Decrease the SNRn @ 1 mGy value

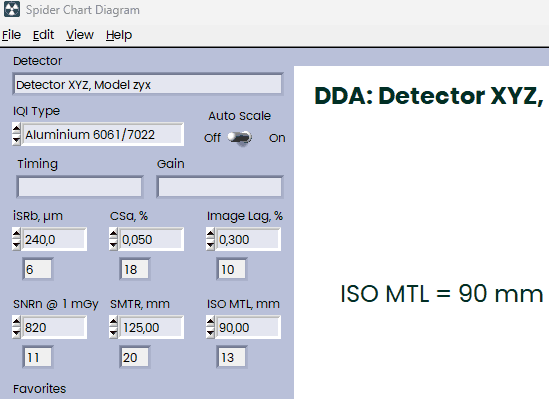click(16, 332)
